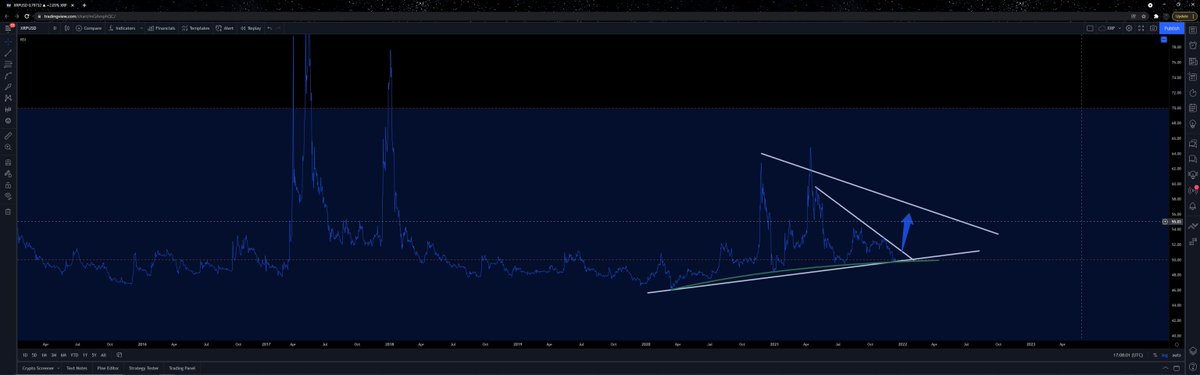Expand the XRP layout name dropdown arrow
Screen dimensions: 1200x375
coord(1120,28)
